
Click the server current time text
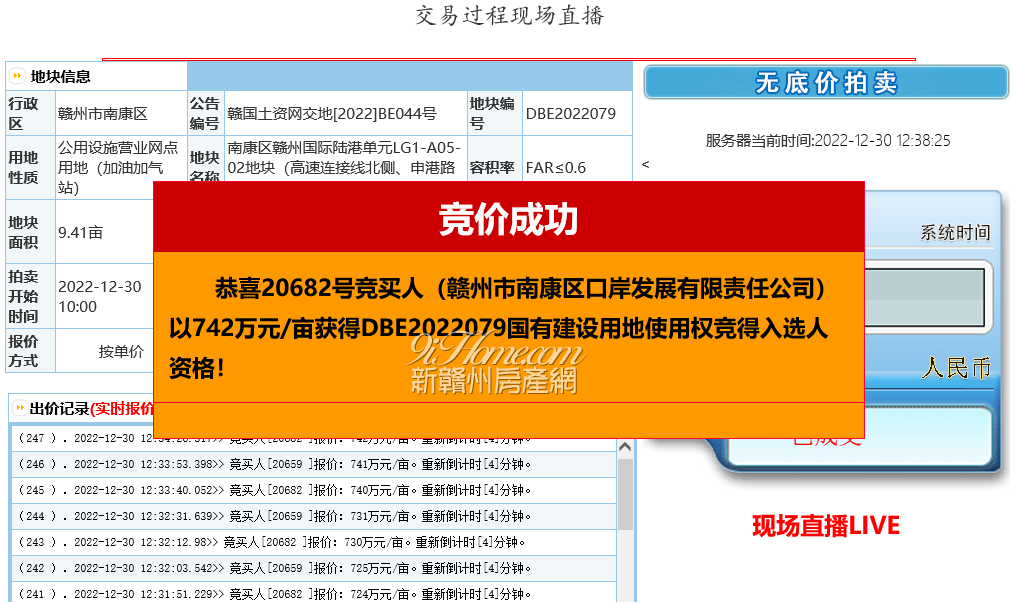coord(828,140)
